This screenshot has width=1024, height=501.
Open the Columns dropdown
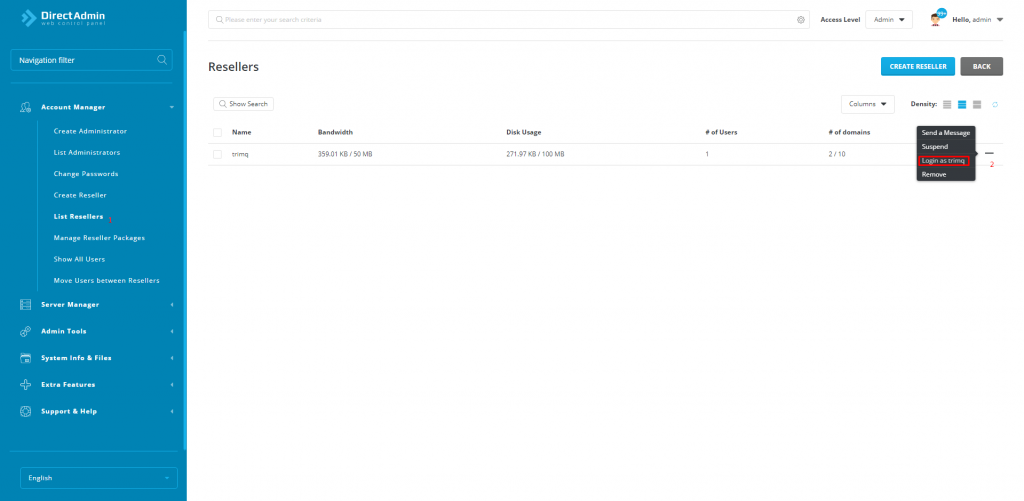click(868, 104)
